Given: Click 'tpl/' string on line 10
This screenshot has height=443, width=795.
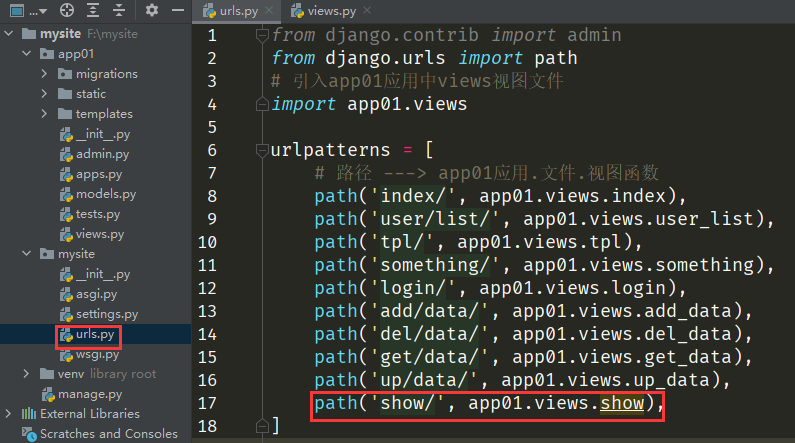Looking at the screenshot, I should coord(402,242).
